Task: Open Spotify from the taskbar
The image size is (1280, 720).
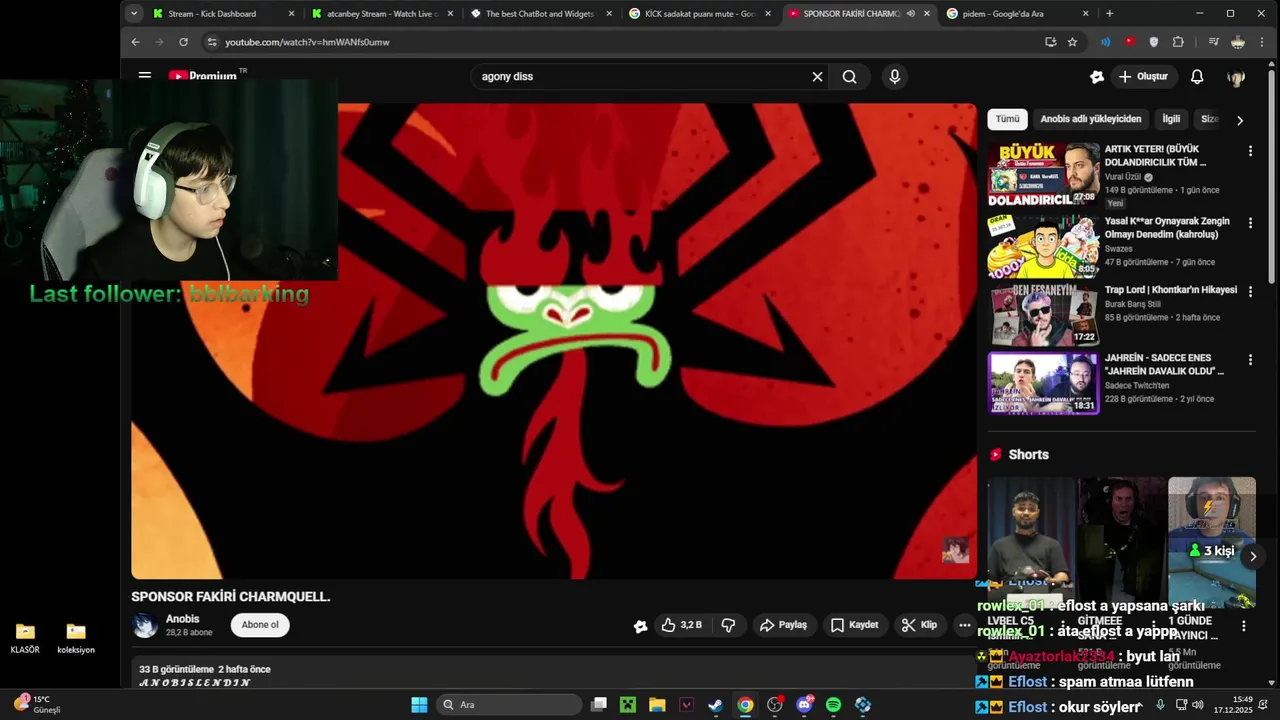Action: click(x=833, y=705)
